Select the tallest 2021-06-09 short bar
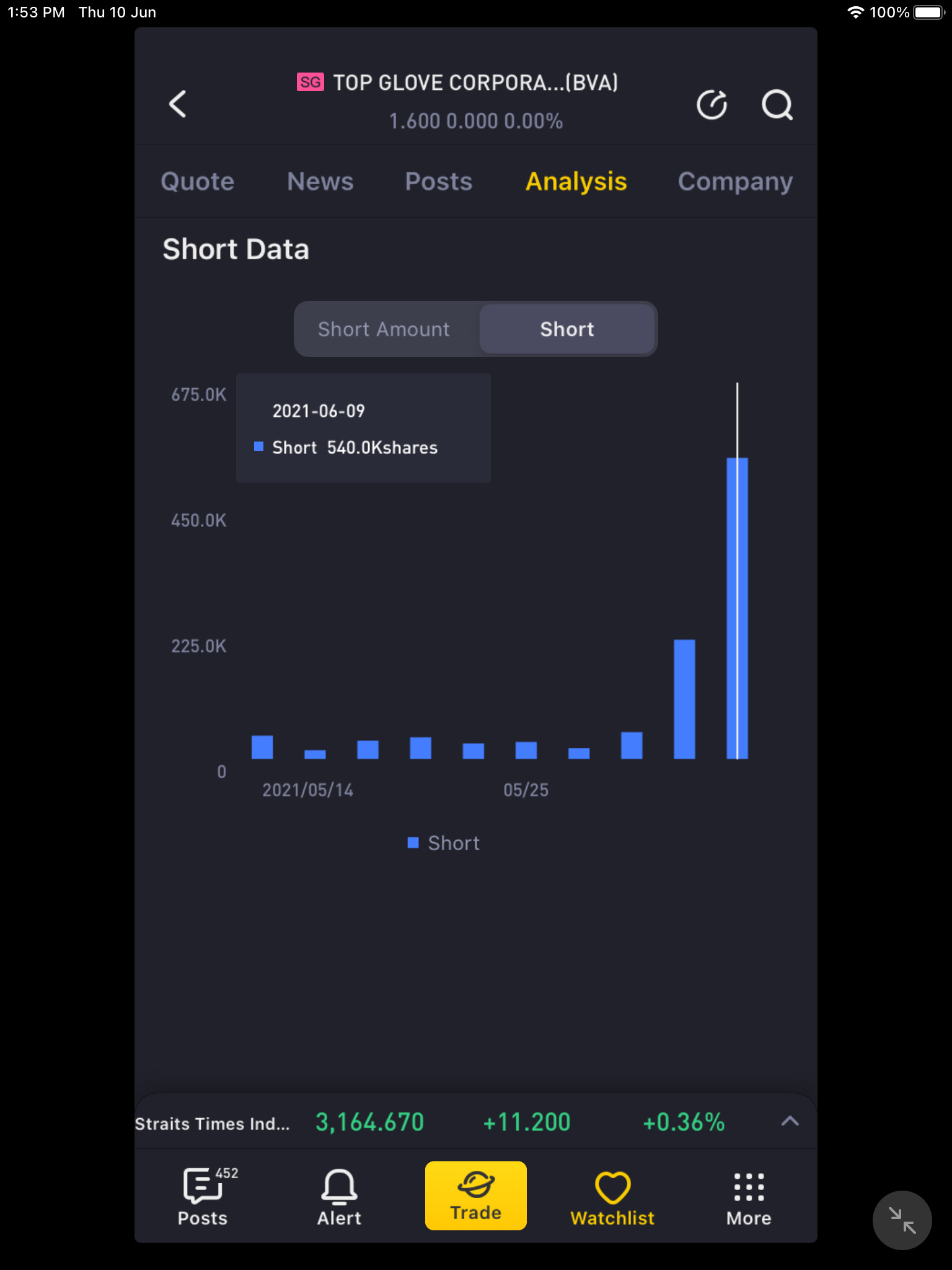 [x=737, y=608]
